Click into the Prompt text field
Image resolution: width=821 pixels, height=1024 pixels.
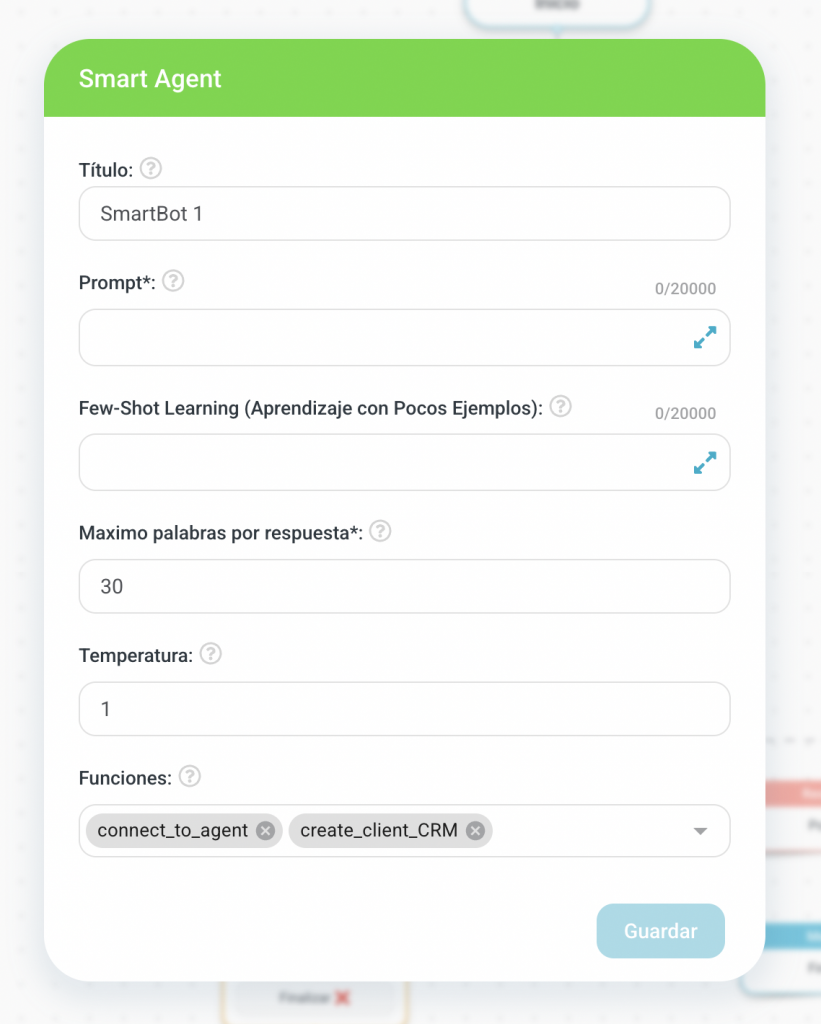(380, 338)
